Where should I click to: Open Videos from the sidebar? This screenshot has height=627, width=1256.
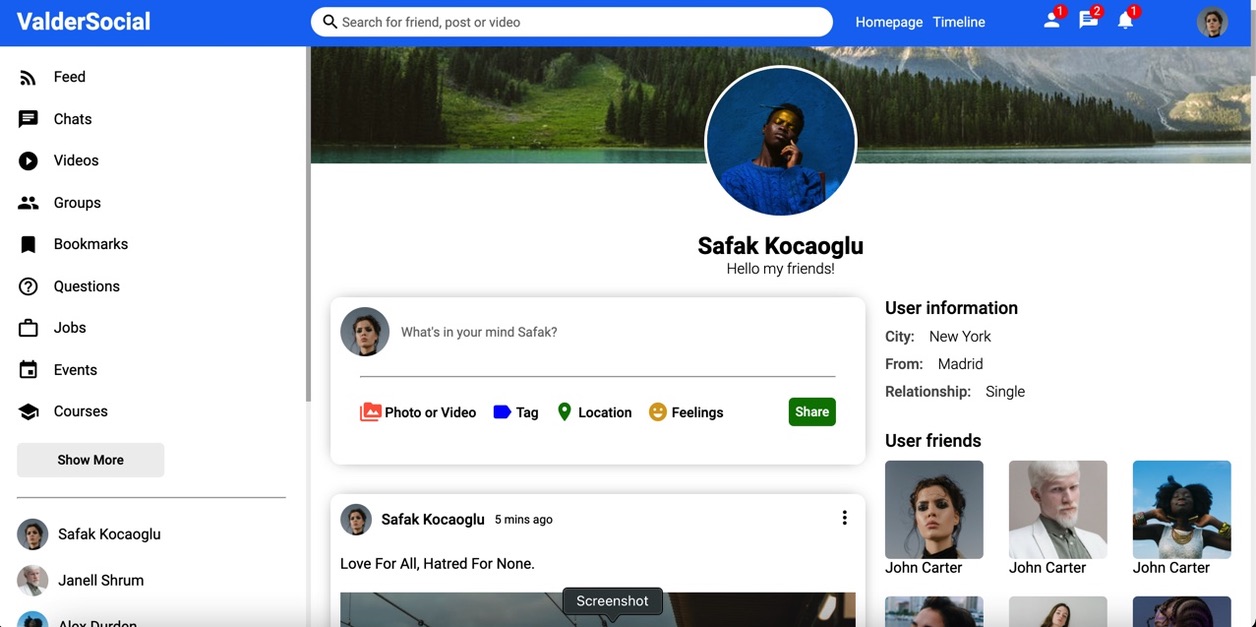point(76,160)
